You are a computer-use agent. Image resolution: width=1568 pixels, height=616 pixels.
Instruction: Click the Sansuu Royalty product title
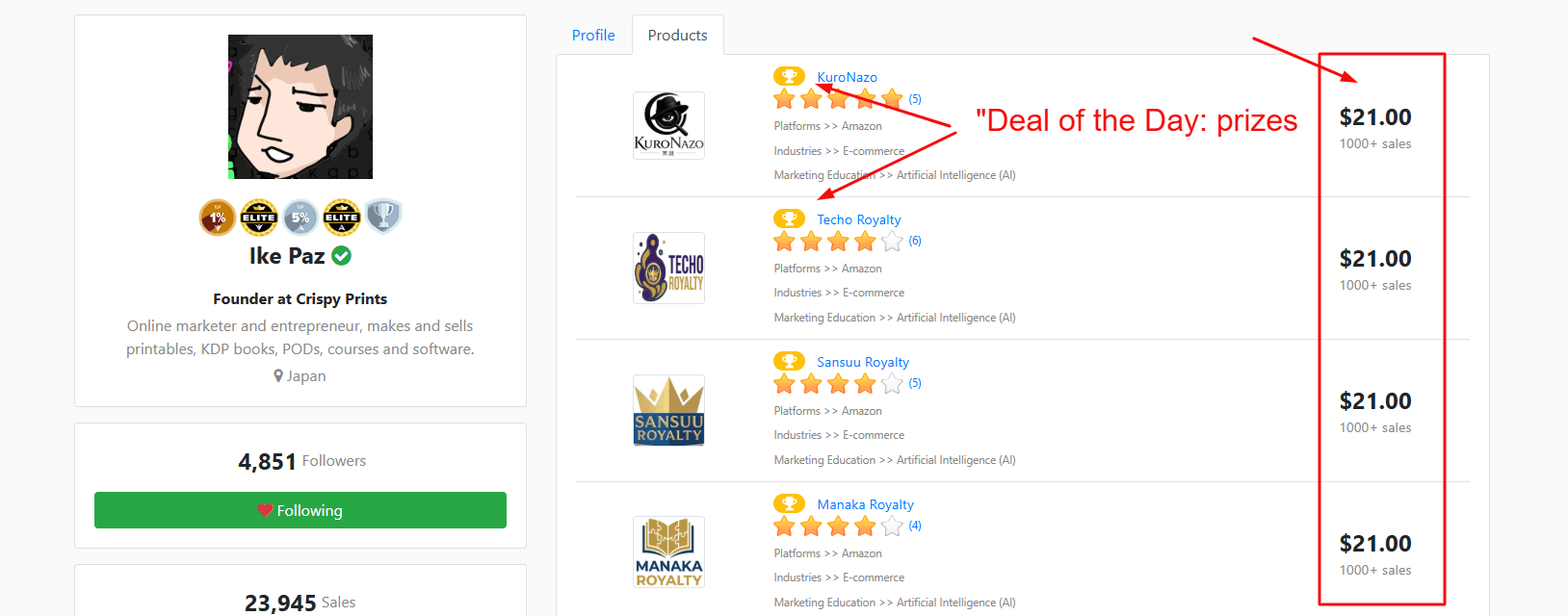(x=863, y=362)
